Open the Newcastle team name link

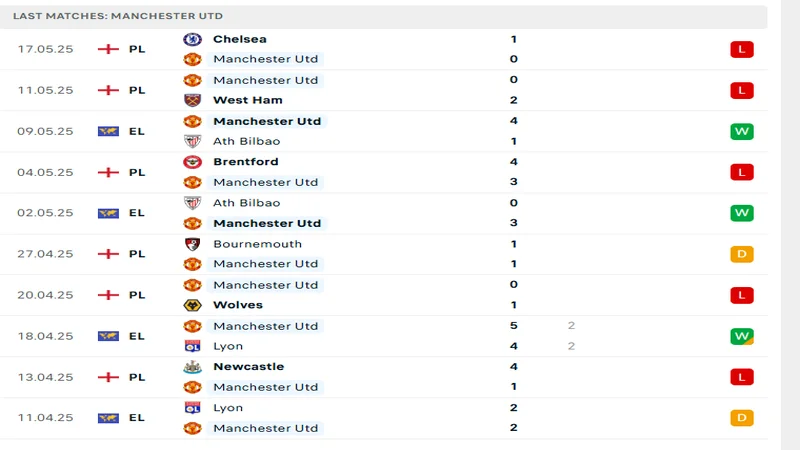248,367
